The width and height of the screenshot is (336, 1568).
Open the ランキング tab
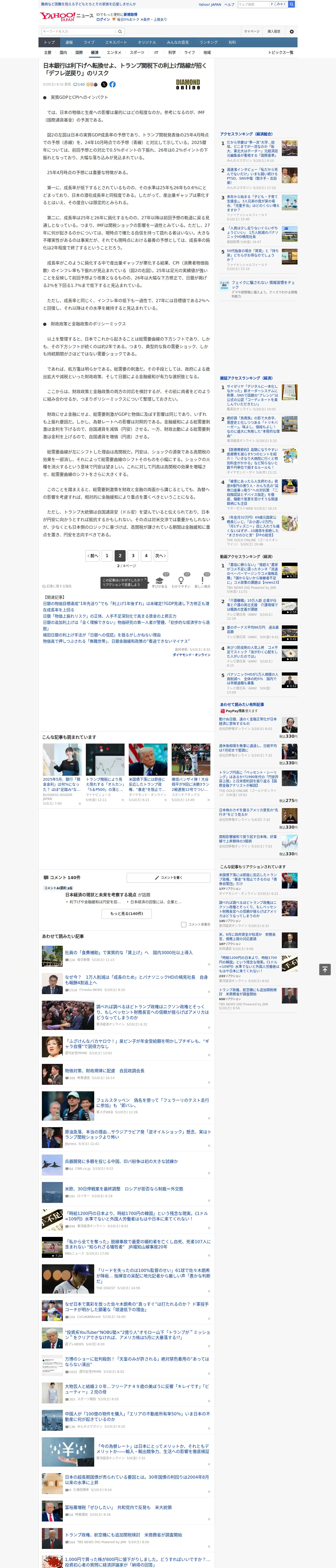(x=209, y=43)
